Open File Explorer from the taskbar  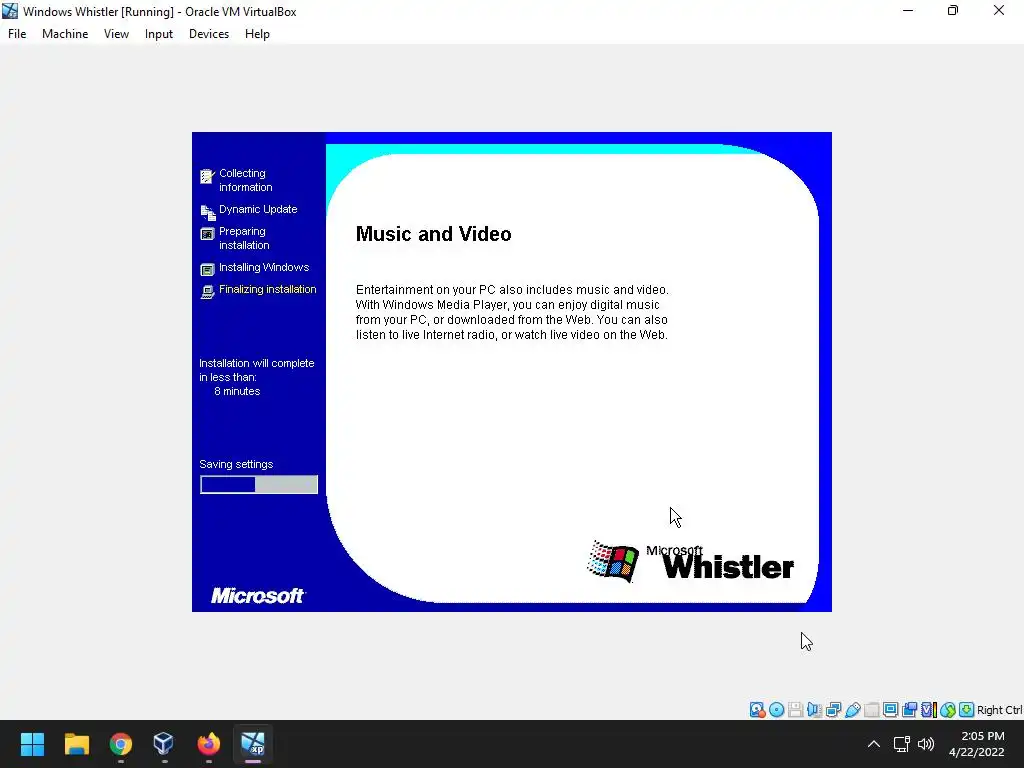point(76,744)
